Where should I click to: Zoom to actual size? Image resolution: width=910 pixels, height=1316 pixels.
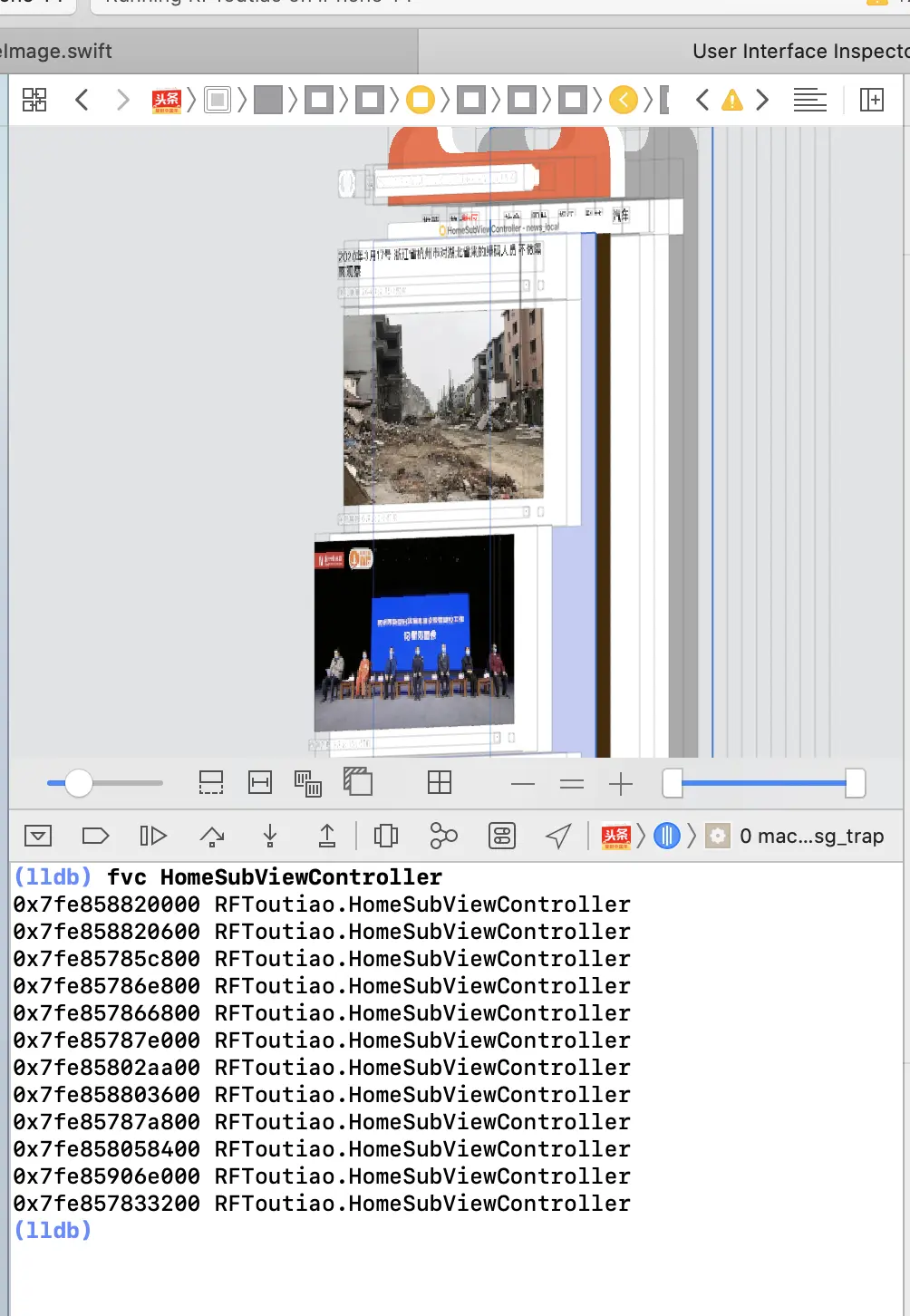[572, 784]
